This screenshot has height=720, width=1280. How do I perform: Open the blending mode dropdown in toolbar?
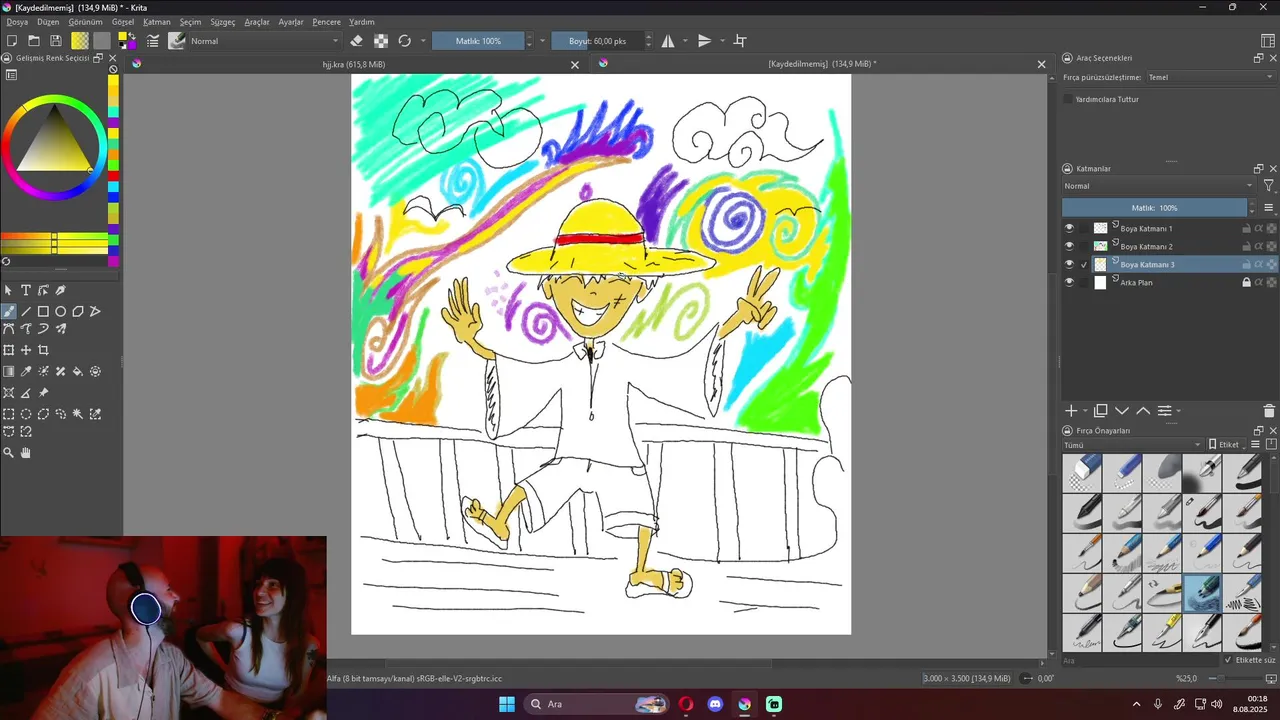[264, 41]
